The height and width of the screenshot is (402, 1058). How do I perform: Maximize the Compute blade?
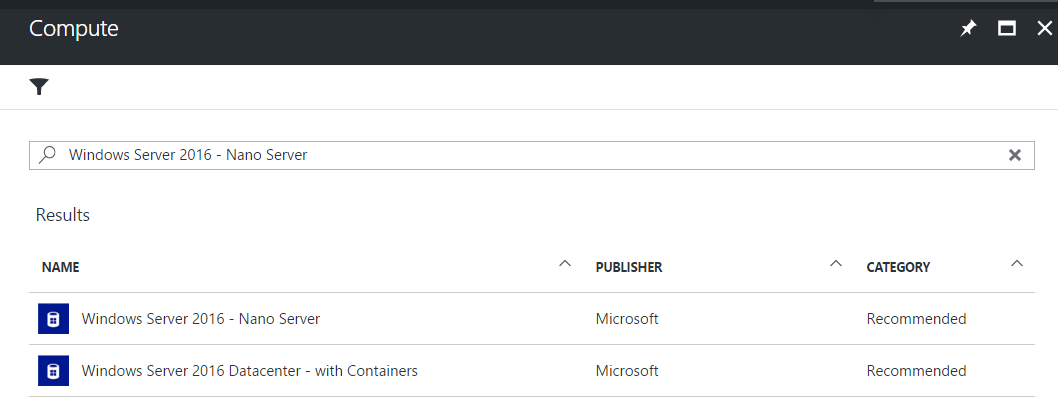(1007, 28)
